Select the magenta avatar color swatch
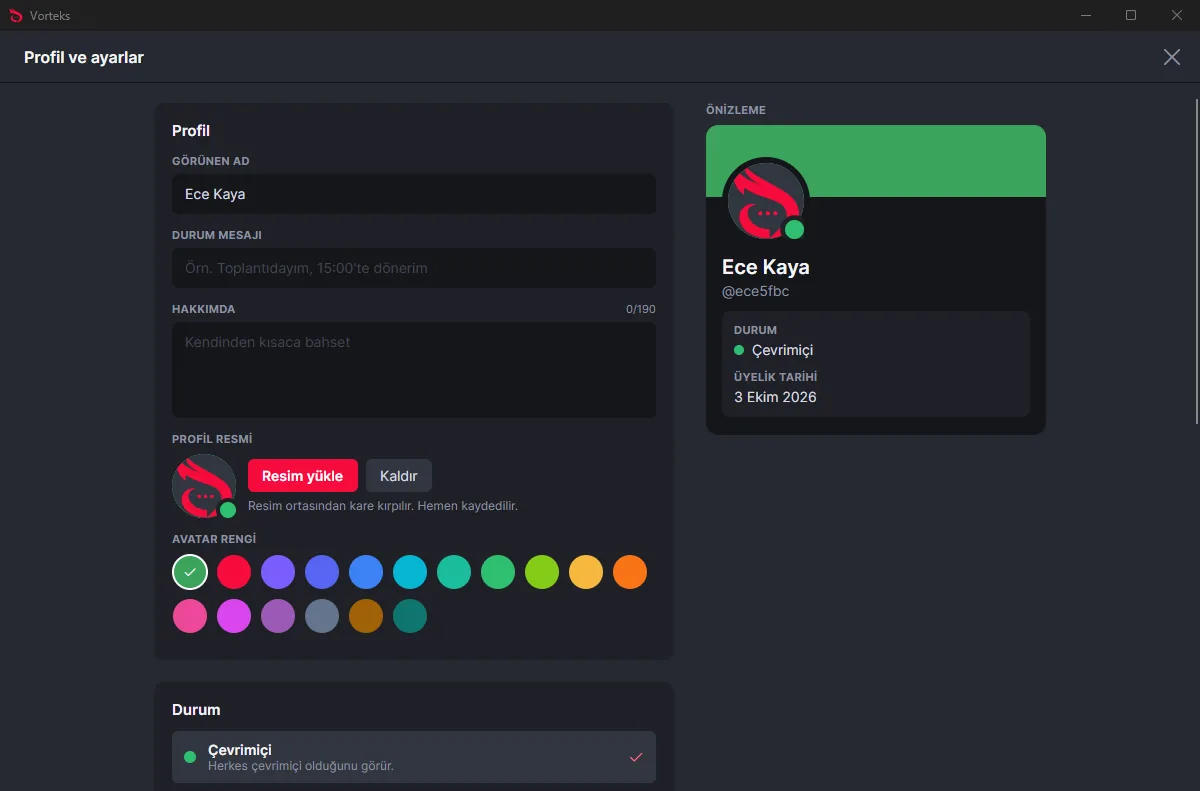This screenshot has width=1200, height=791. pos(234,616)
